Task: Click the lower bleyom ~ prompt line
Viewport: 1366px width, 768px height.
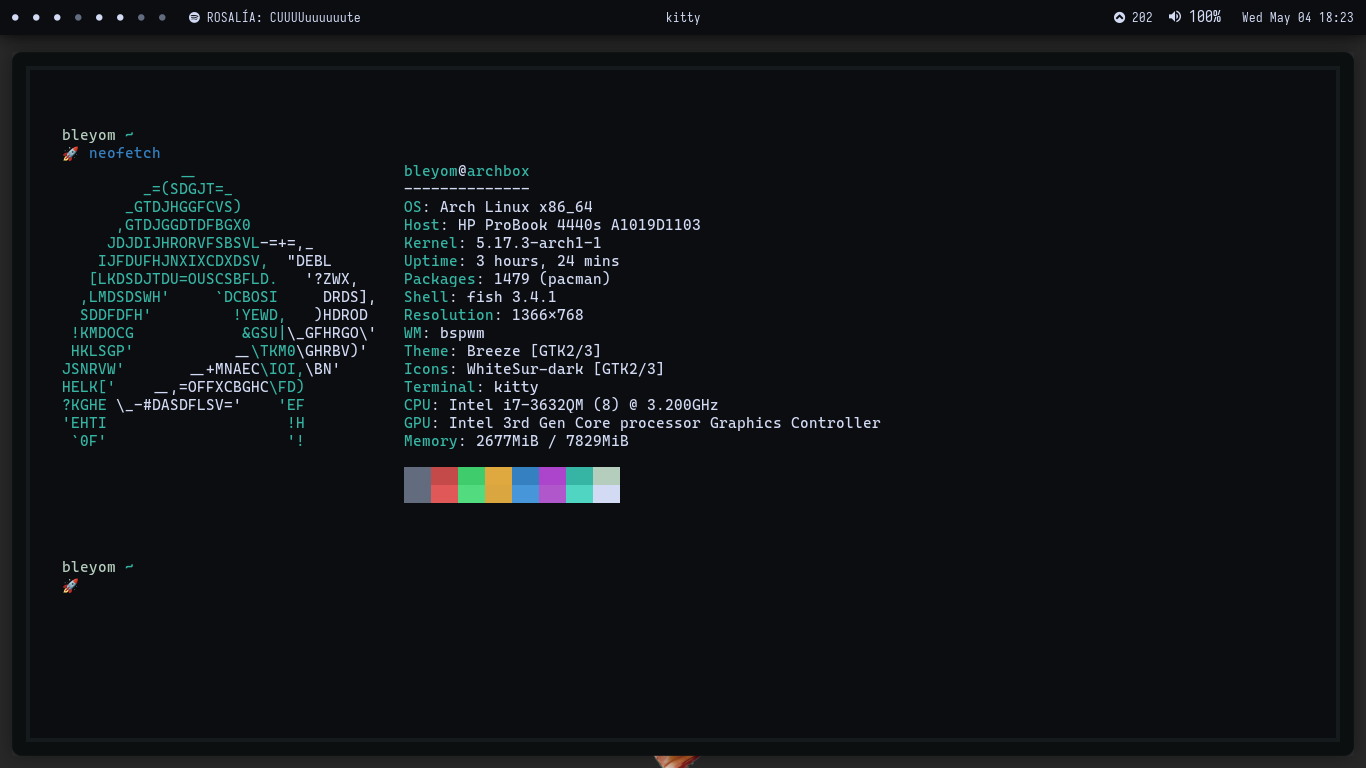Action: pyautogui.click(x=98, y=567)
